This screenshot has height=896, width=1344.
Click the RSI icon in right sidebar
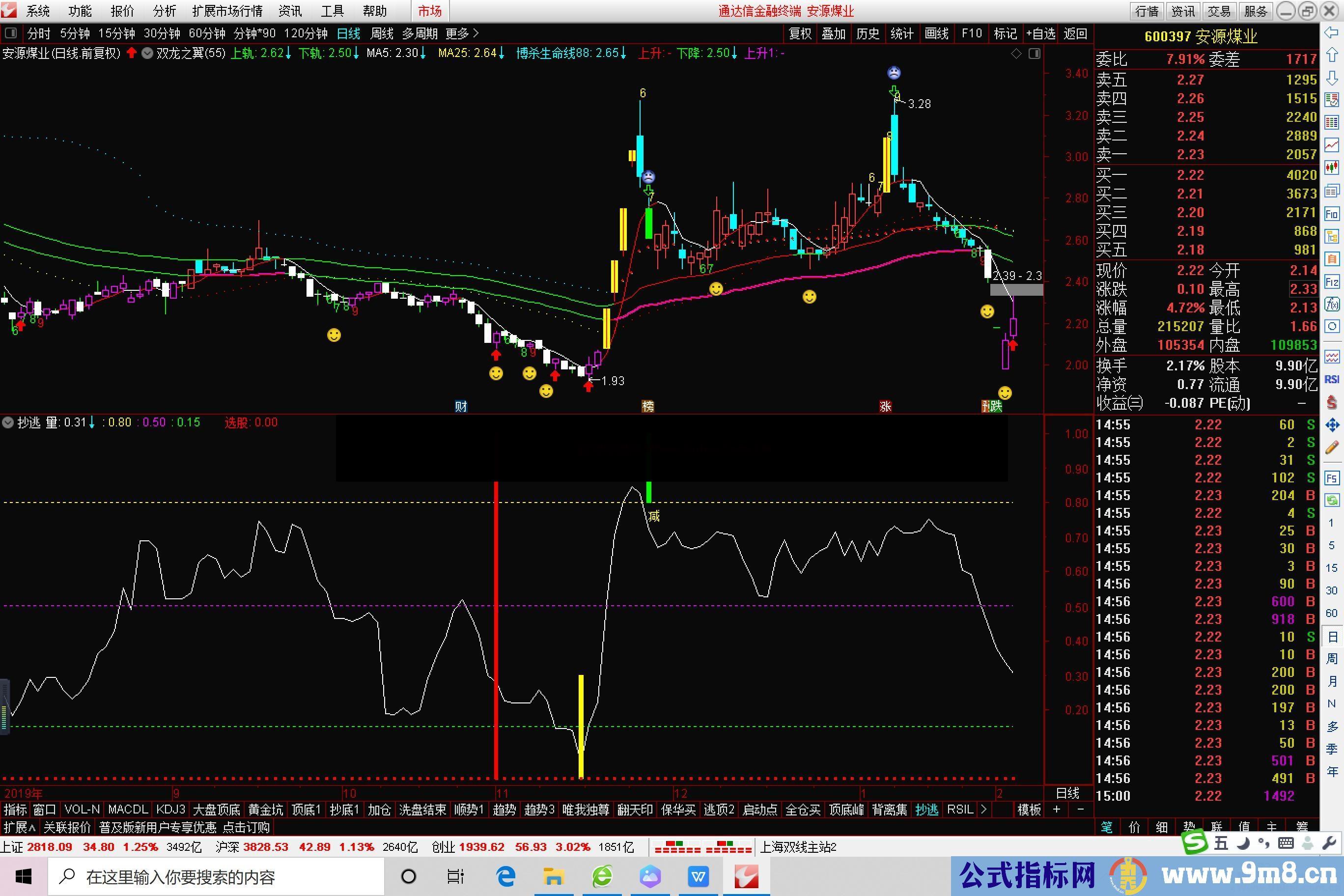(1332, 379)
